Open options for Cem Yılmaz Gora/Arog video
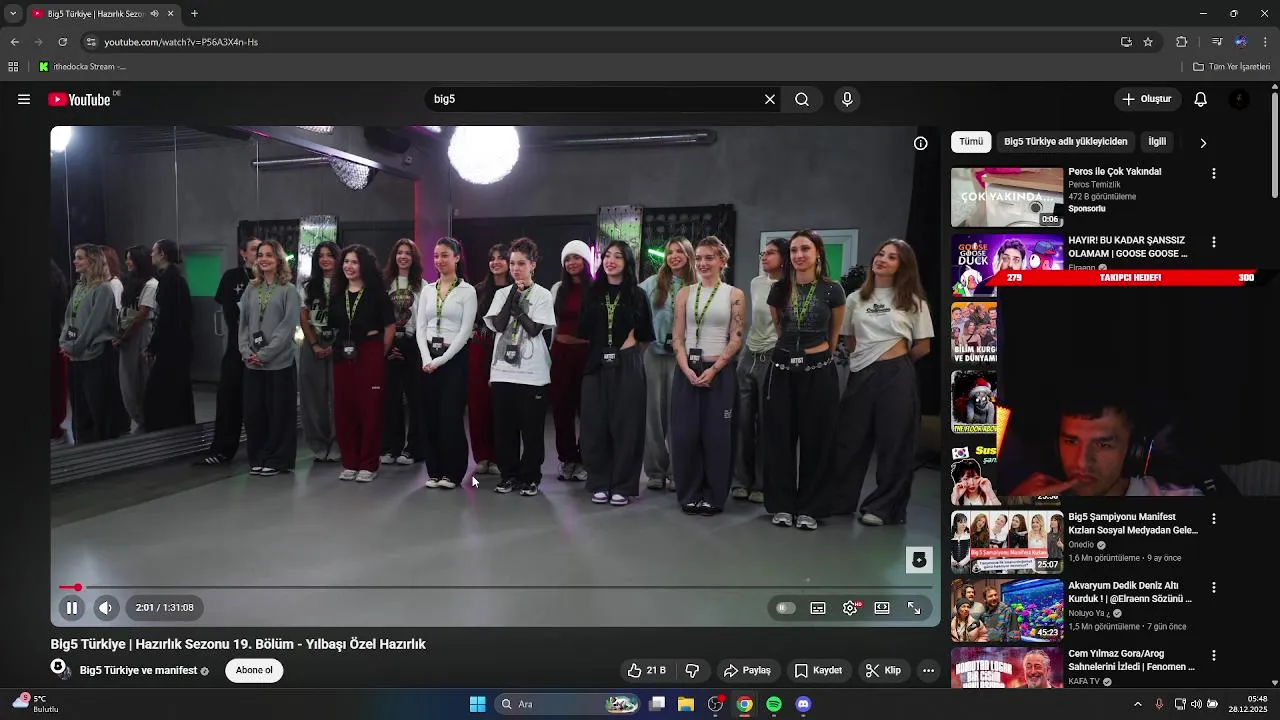The image size is (1280, 720). click(x=1214, y=655)
